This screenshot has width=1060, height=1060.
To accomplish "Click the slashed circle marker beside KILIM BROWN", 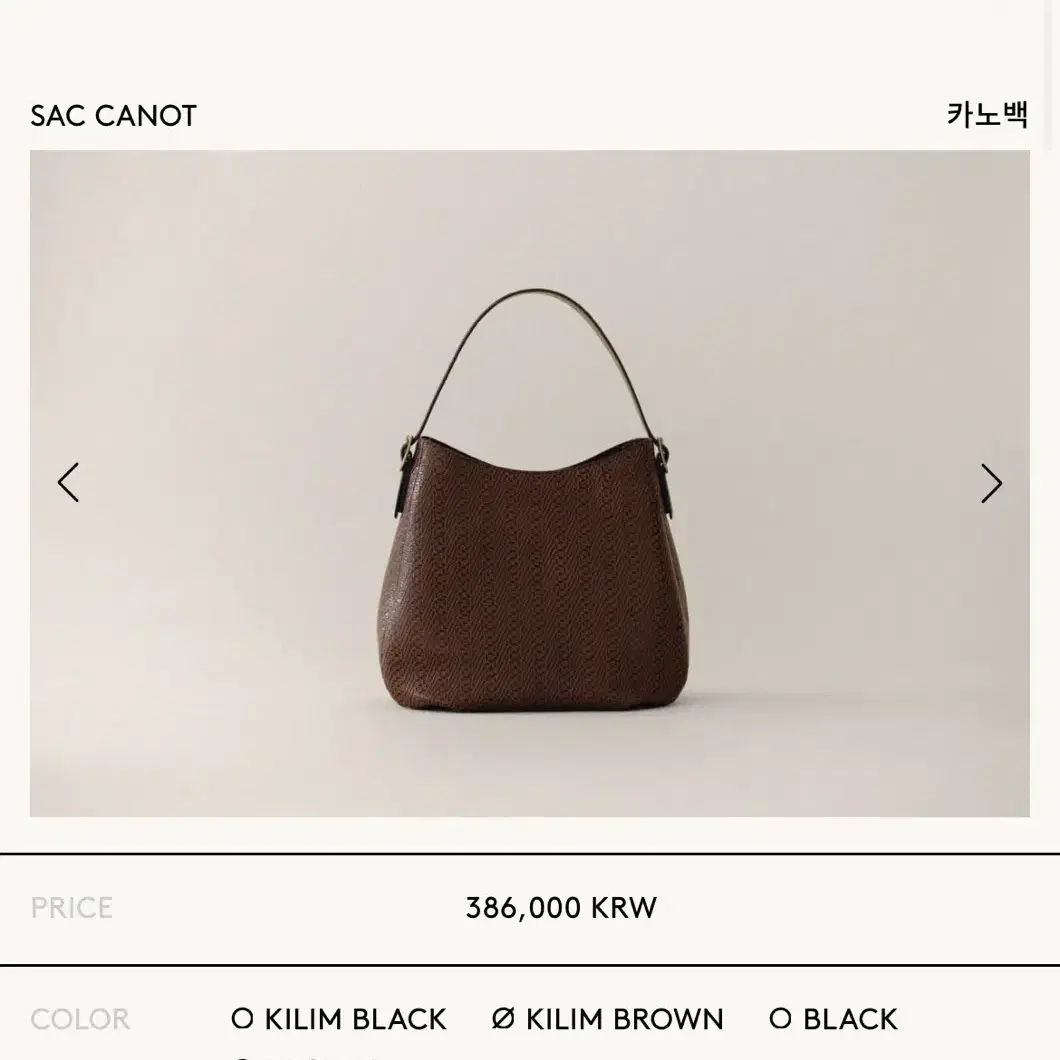I will click(503, 1019).
